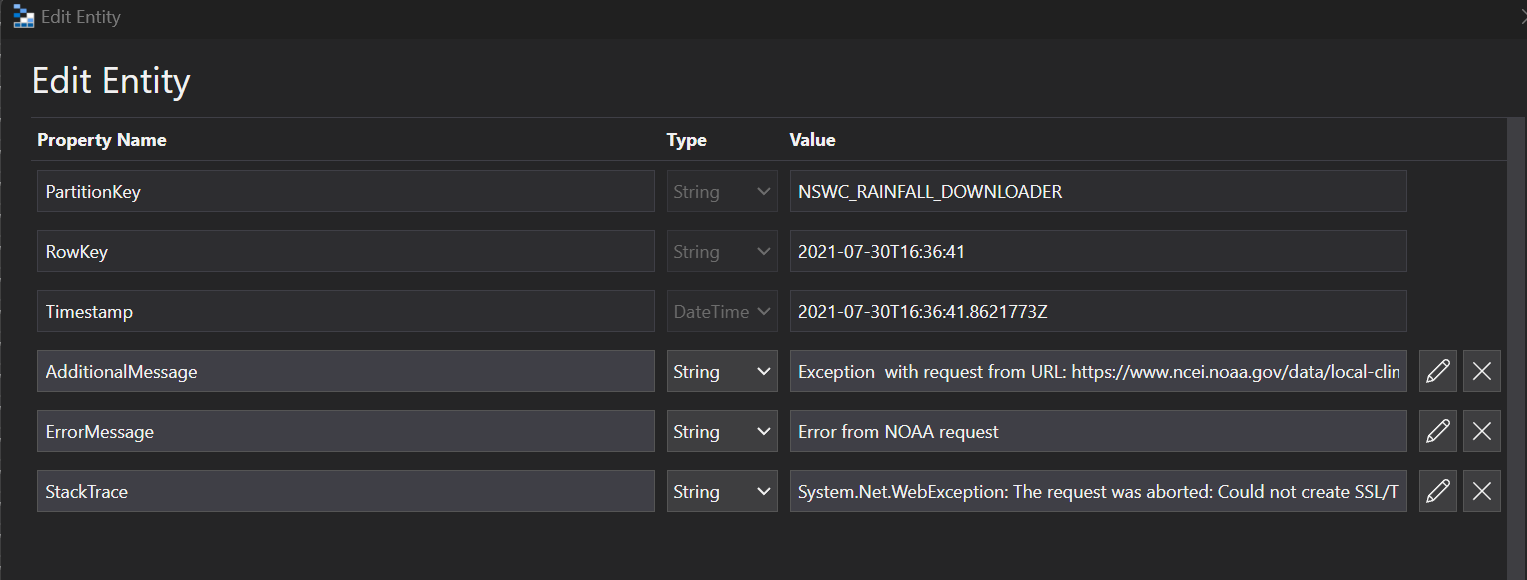Click the StackTrace value with System.Net.WebException
The image size is (1527, 580).
pyautogui.click(x=1098, y=491)
